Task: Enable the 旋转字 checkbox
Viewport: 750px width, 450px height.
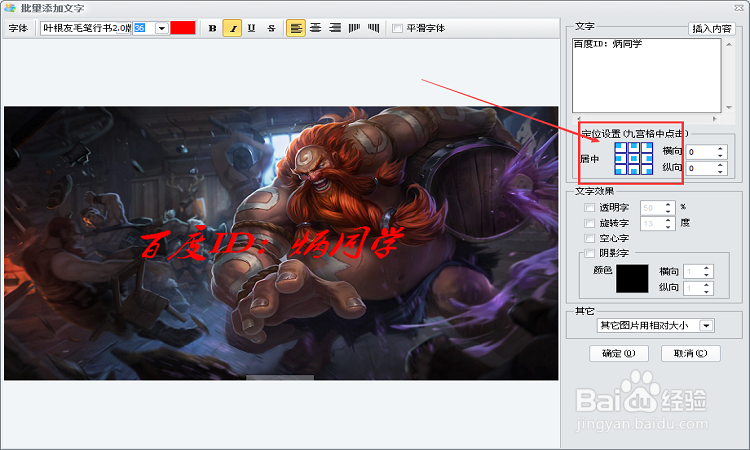Action: click(x=589, y=223)
